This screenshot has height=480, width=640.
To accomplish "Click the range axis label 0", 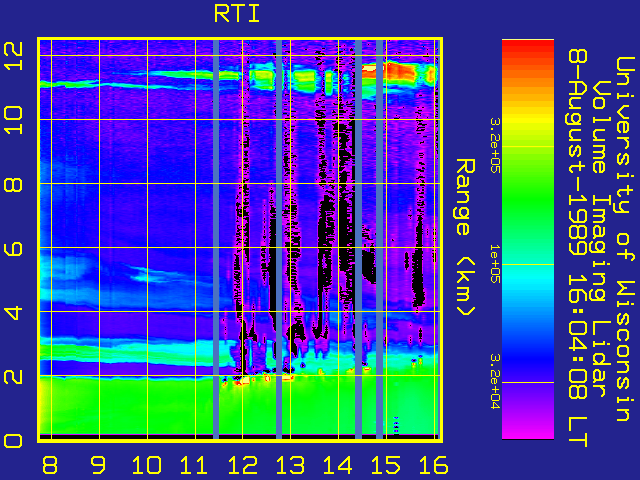I will tap(13, 441).
